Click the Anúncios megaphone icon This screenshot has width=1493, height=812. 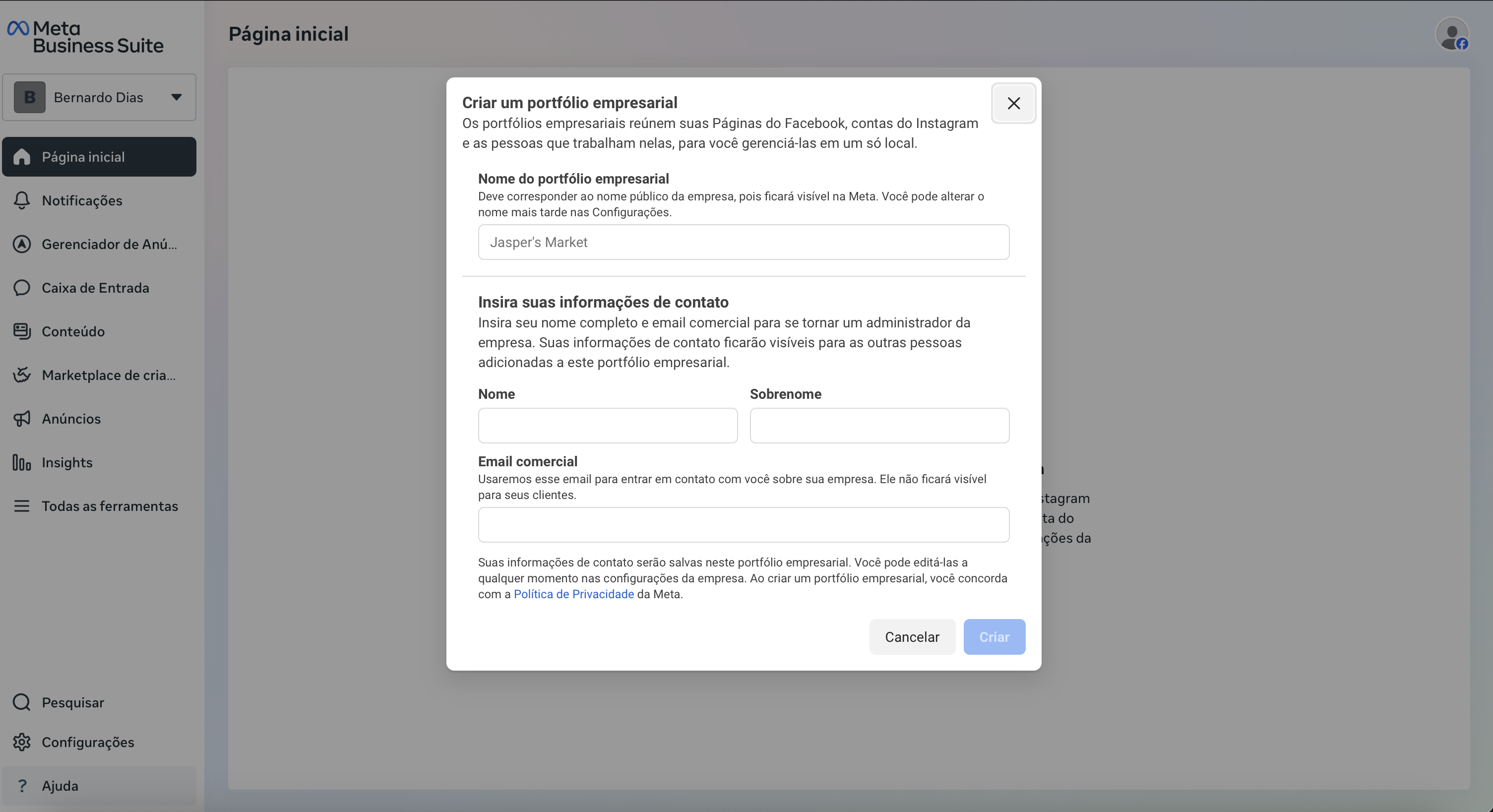[21, 419]
